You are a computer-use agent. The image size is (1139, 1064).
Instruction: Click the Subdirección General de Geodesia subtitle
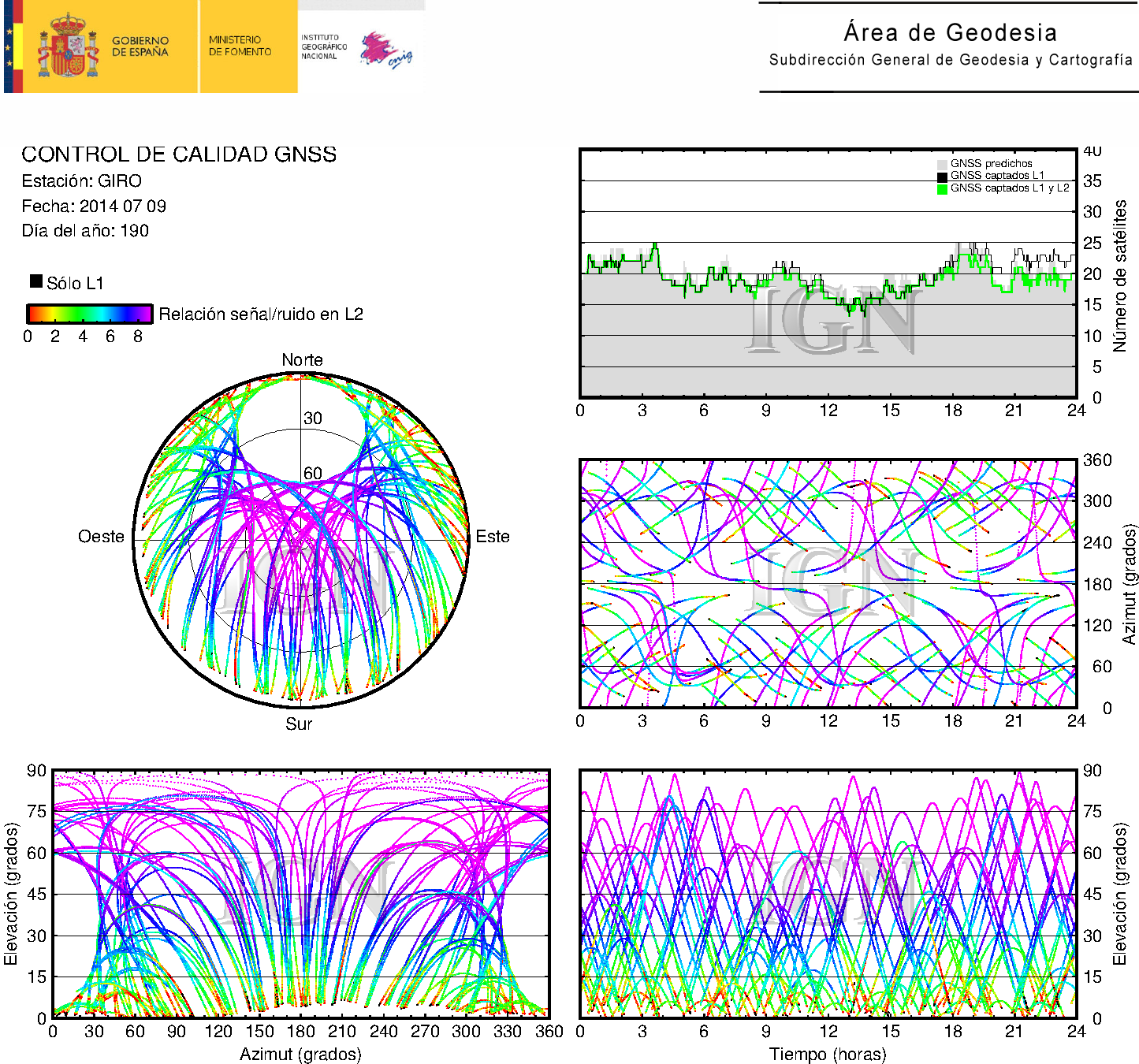coord(950,60)
